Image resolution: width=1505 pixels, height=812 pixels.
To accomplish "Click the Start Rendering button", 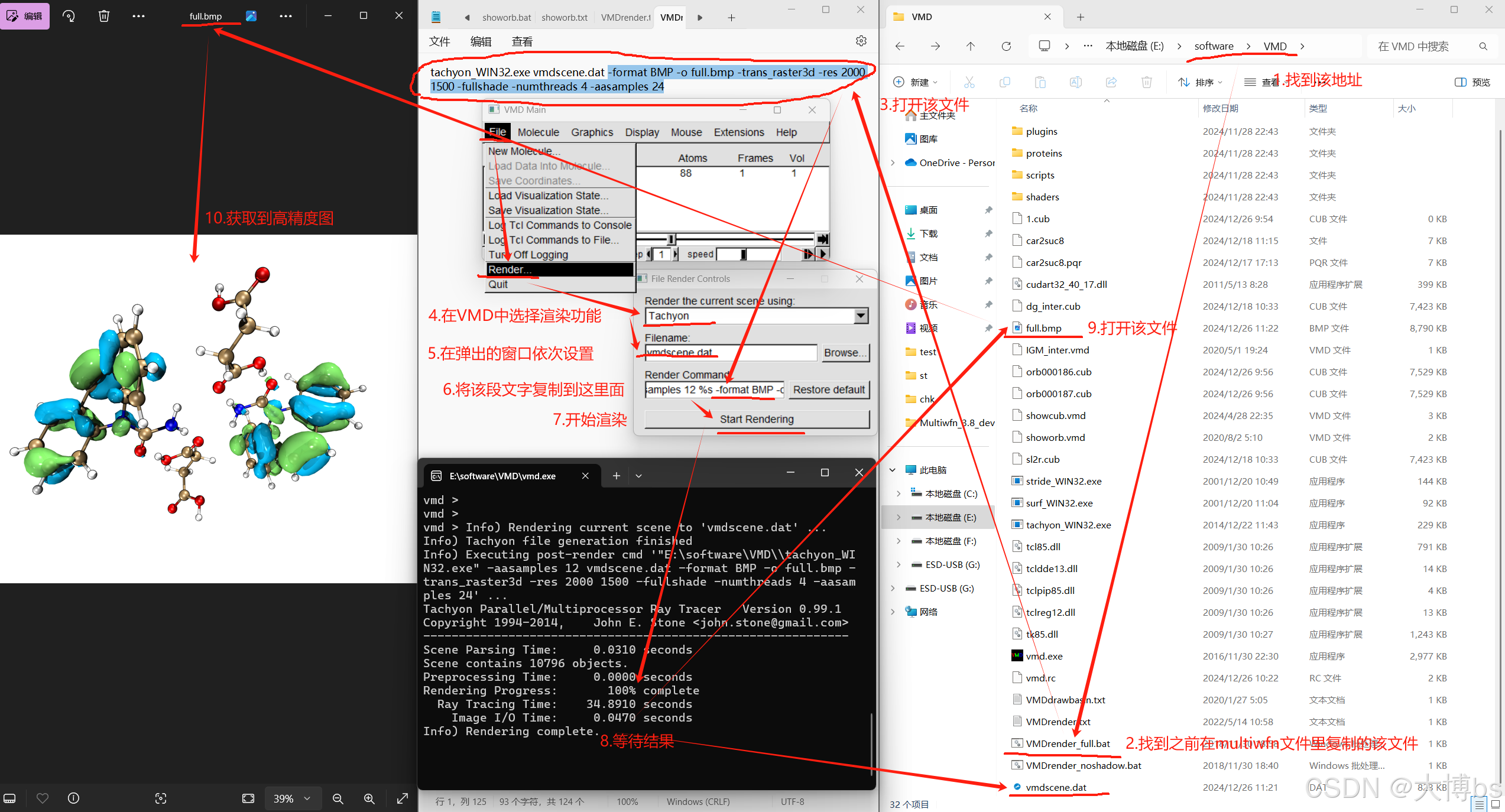I will (757, 419).
